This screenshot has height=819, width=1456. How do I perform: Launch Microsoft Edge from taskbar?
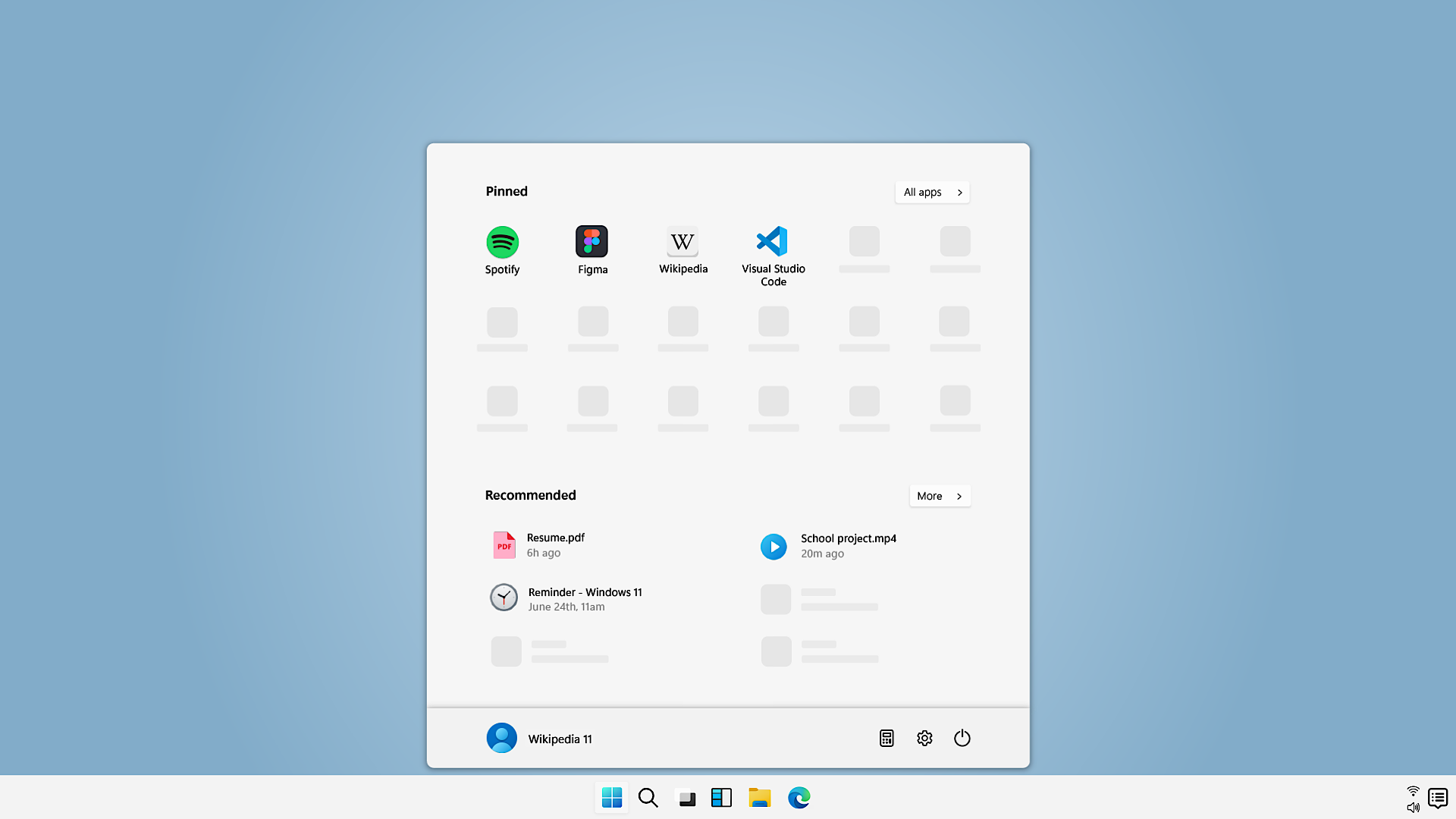pos(799,798)
